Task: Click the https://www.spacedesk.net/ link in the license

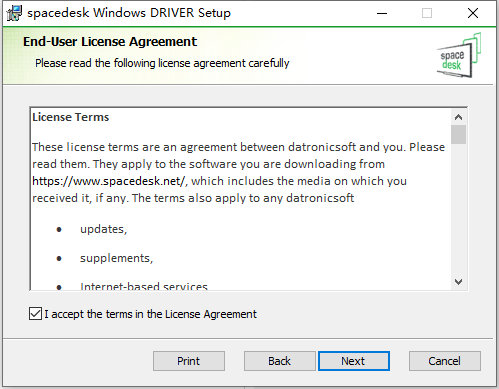Action: 109,181
